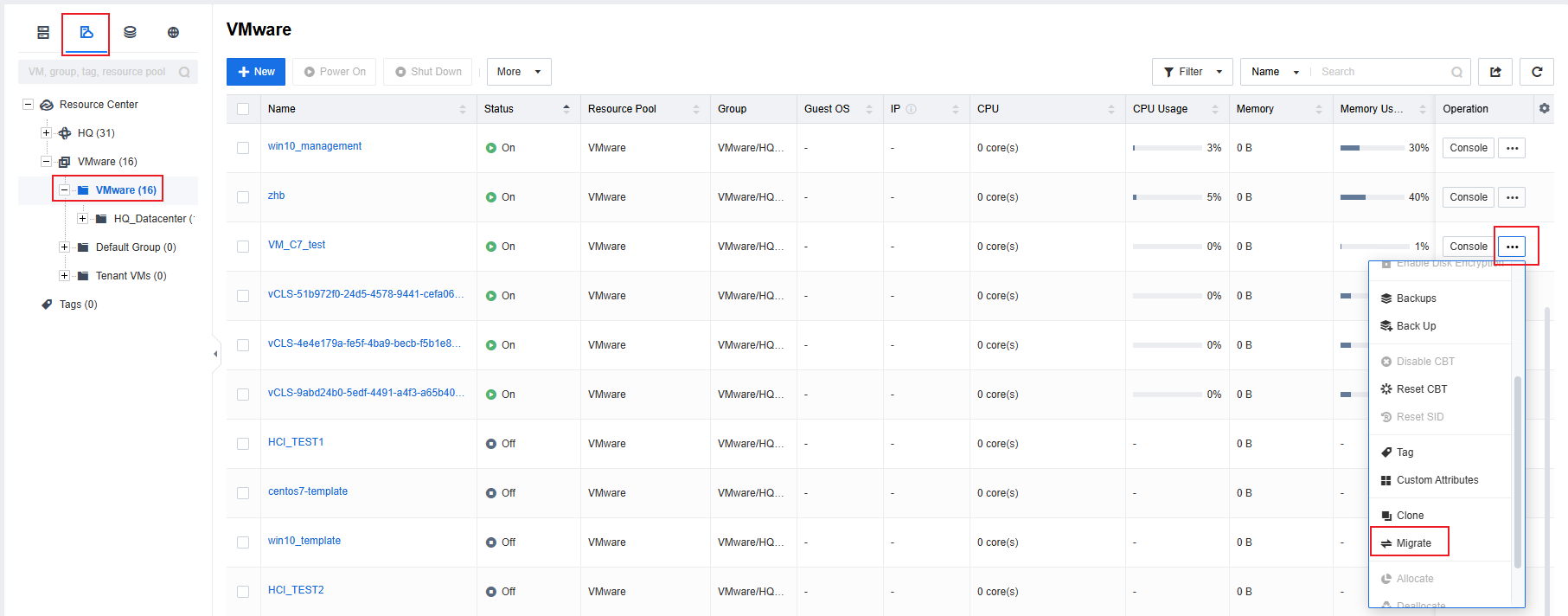Select Backups in the context menu
Image resolution: width=1568 pixels, height=616 pixels.
click(x=1416, y=298)
